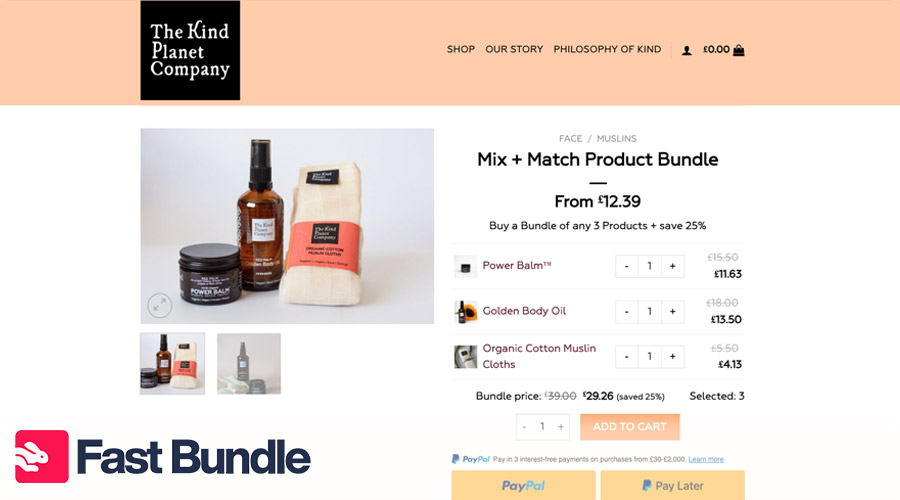Open the user account icon
Image resolution: width=900 pixels, height=500 pixels.
coord(686,51)
